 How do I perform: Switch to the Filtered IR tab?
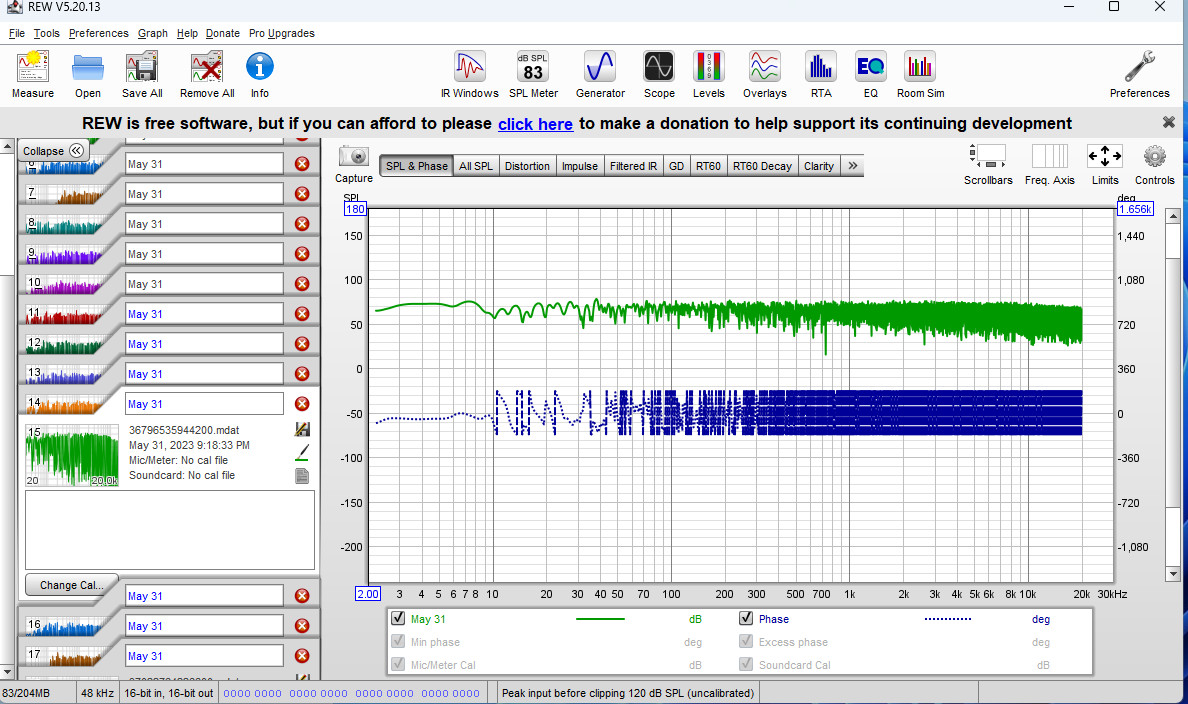(x=633, y=166)
